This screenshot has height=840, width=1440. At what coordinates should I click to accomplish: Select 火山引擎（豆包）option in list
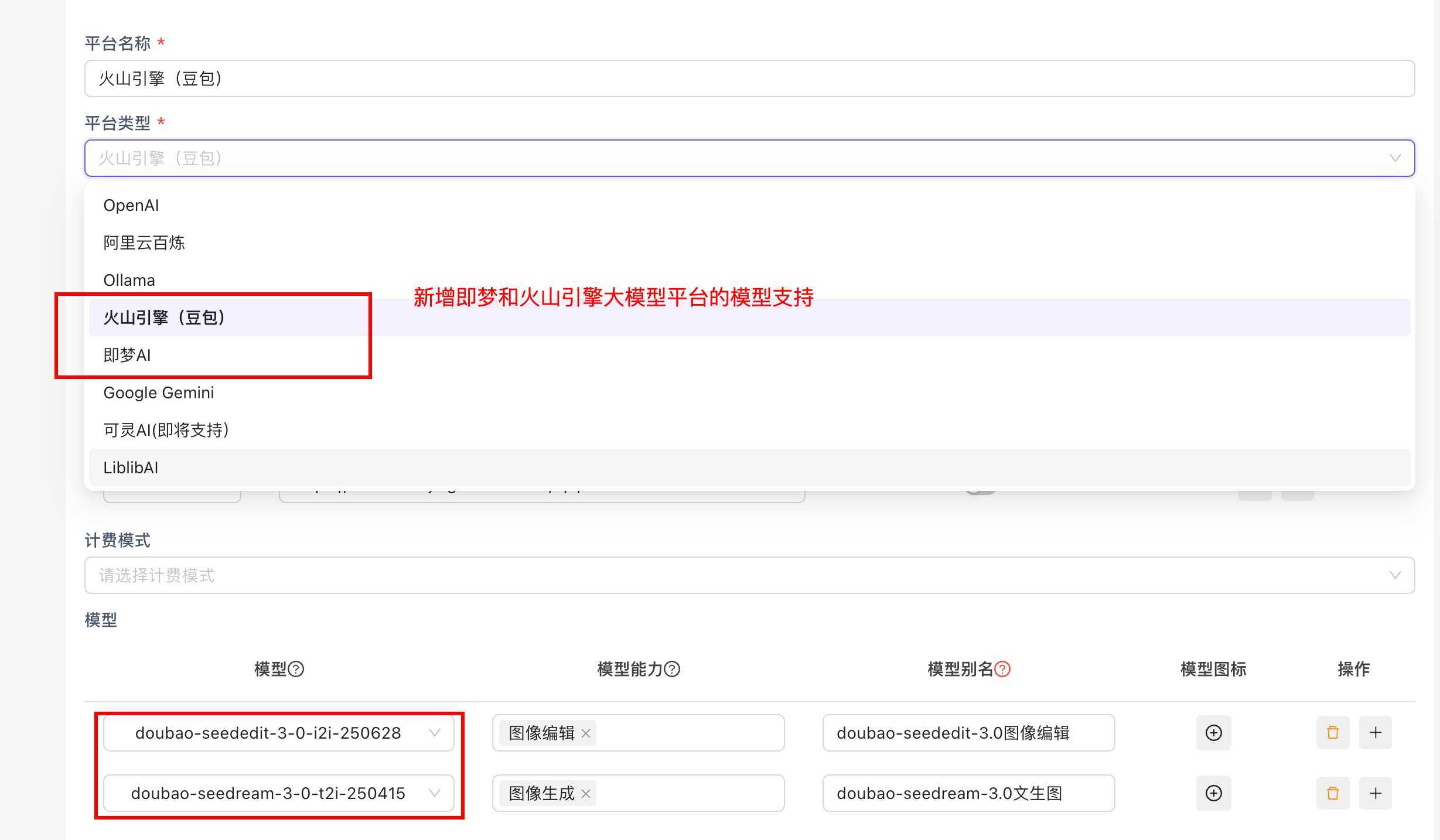pos(749,317)
